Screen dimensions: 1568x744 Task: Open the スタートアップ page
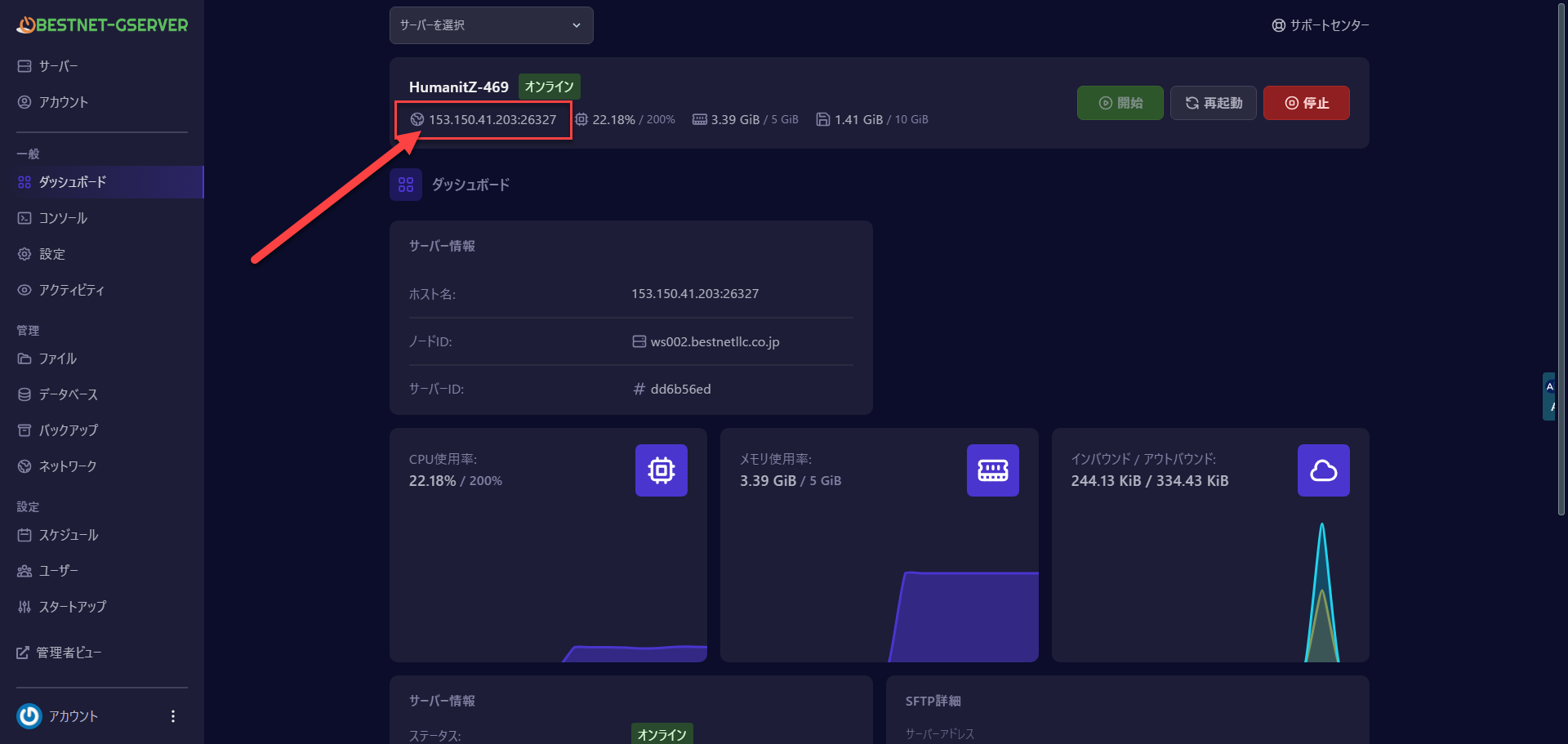pyautogui.click(x=102, y=607)
